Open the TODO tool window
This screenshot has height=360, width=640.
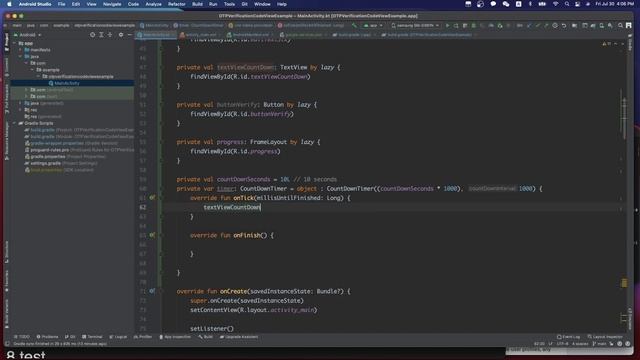tap(22, 337)
